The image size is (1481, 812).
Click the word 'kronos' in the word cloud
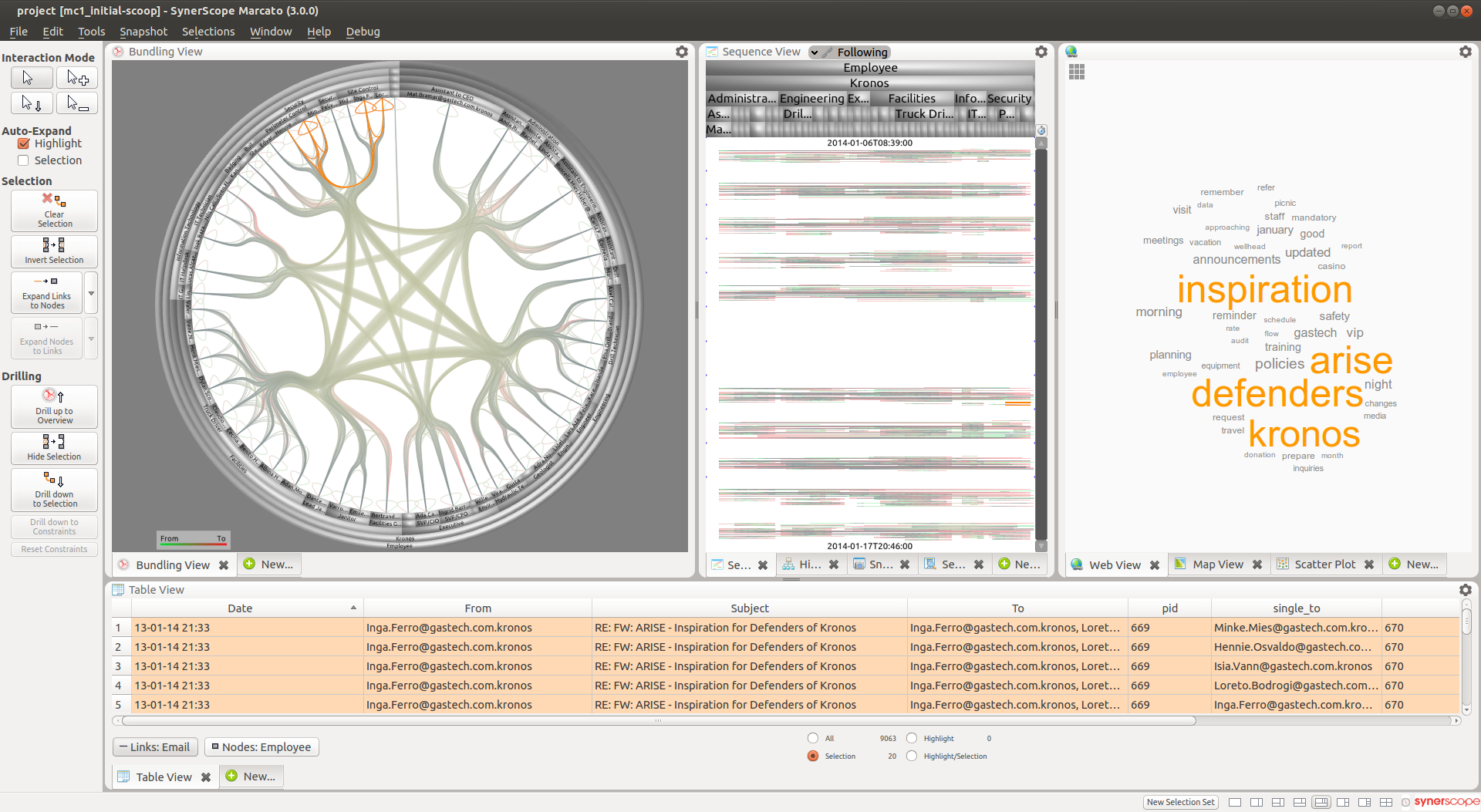pyautogui.click(x=1304, y=434)
